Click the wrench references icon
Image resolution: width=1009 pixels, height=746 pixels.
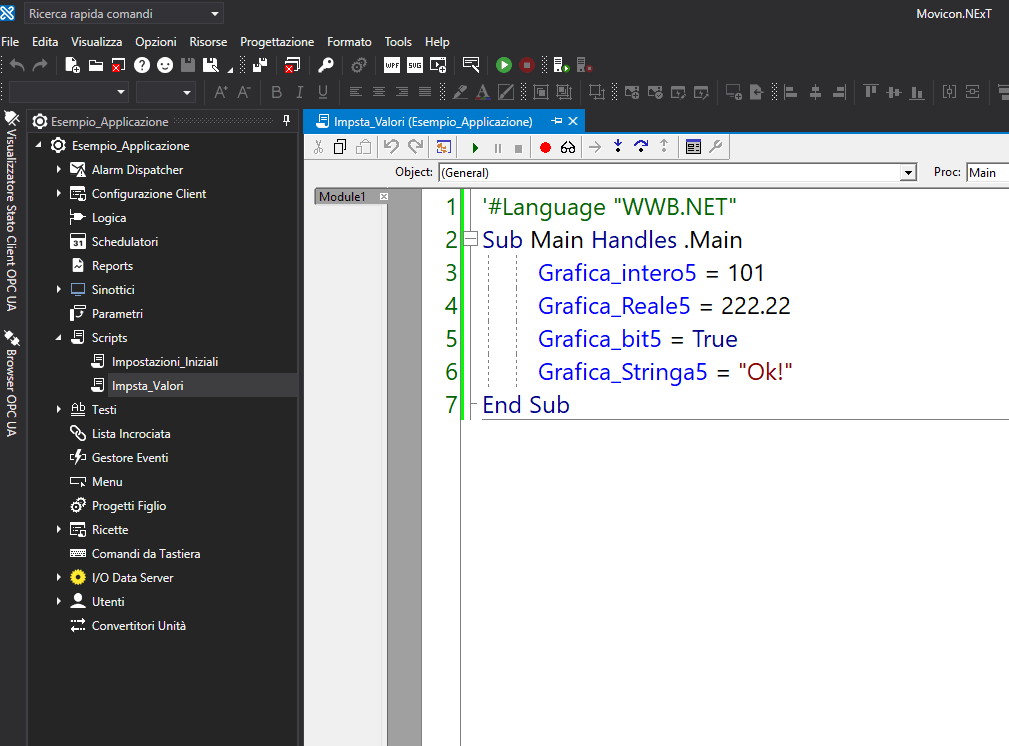click(716, 147)
